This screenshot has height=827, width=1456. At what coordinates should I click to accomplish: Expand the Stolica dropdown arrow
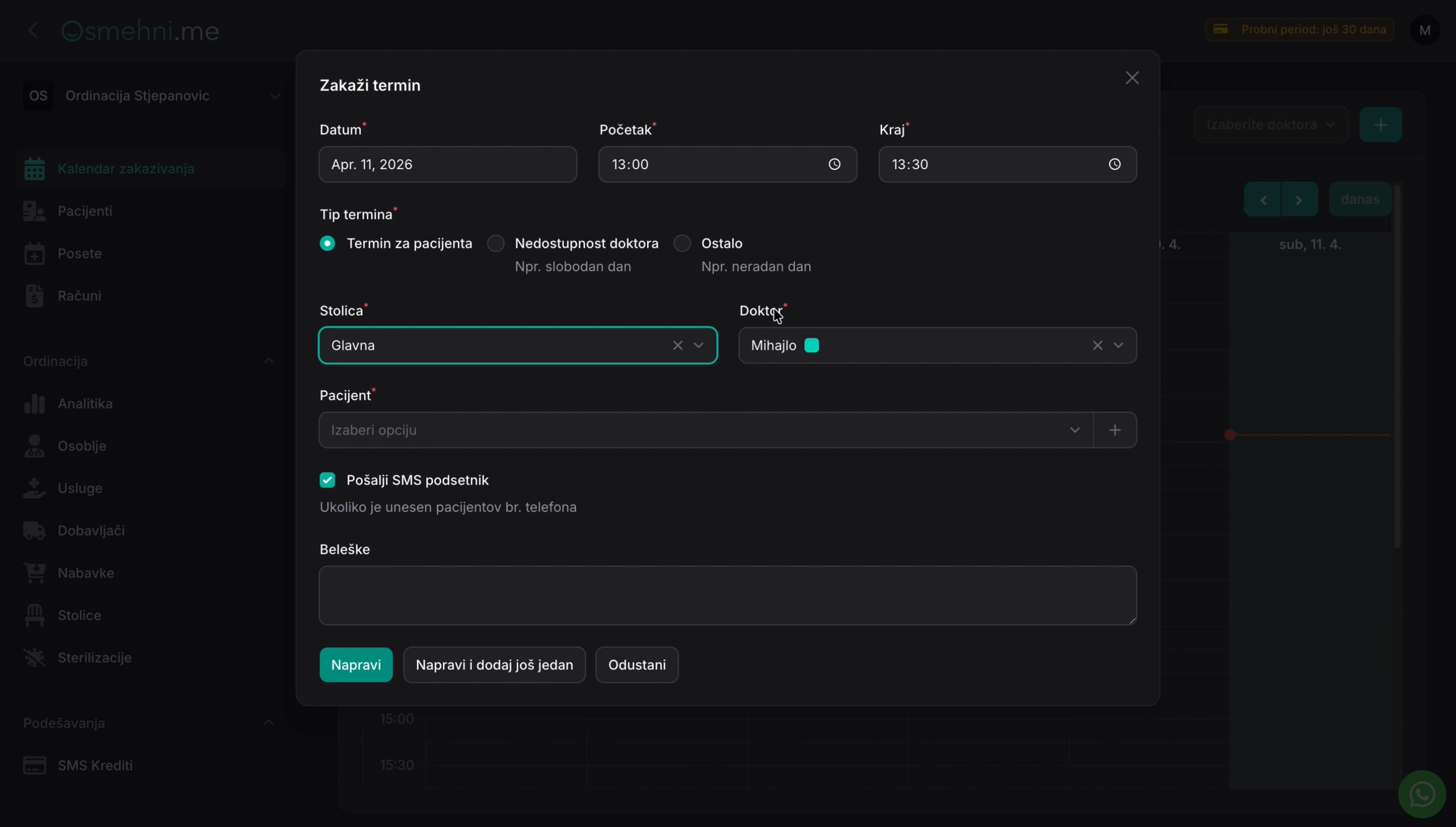pos(698,345)
